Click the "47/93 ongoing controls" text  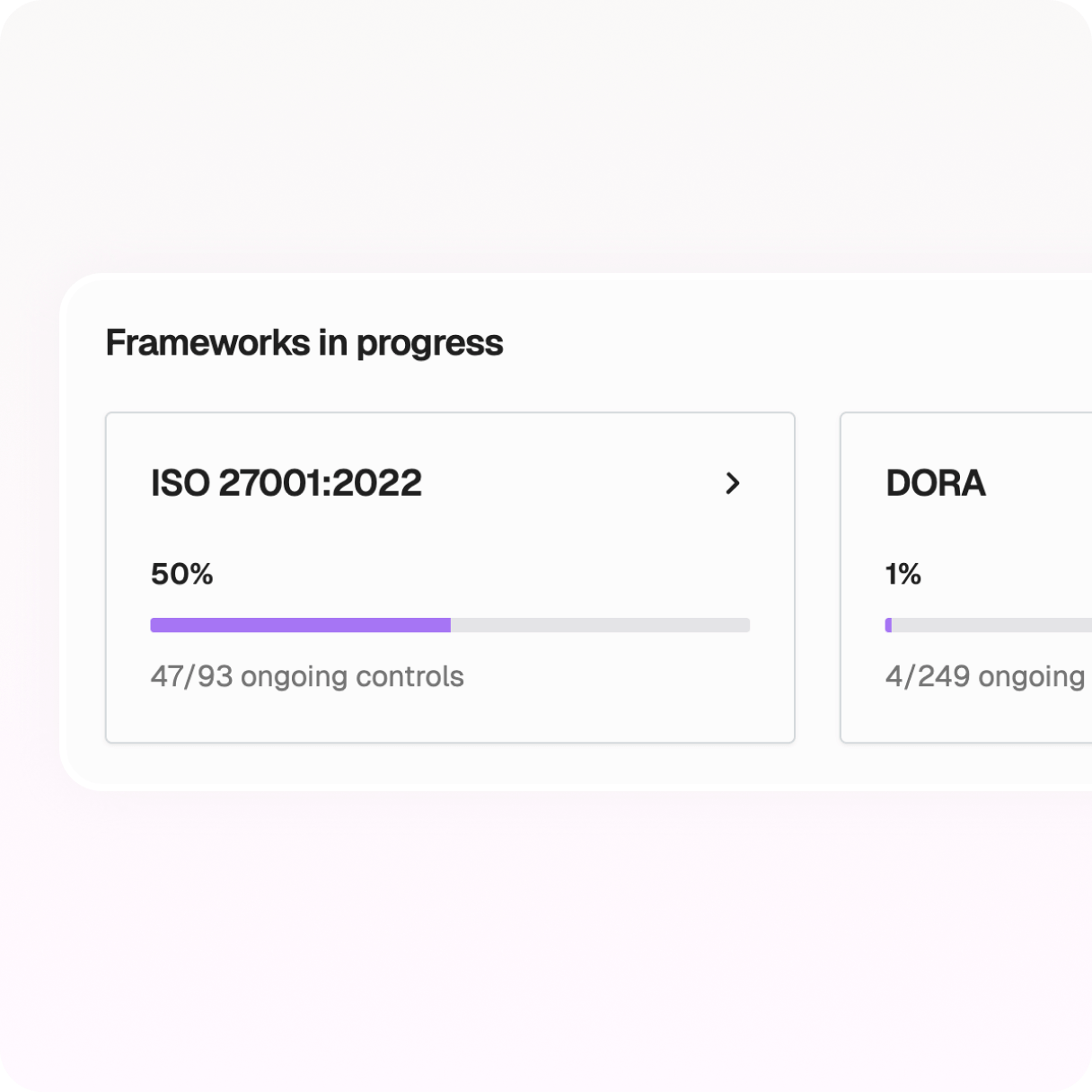click(x=307, y=676)
